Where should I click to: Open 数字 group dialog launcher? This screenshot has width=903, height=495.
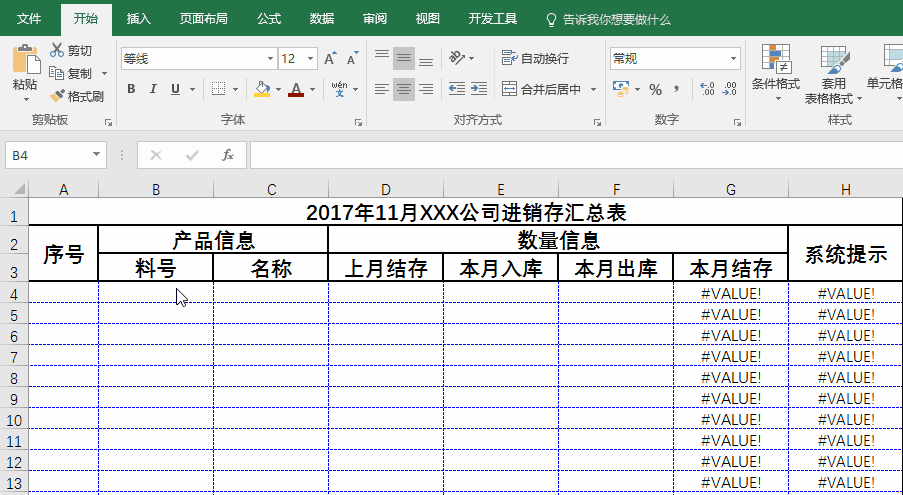click(x=737, y=123)
